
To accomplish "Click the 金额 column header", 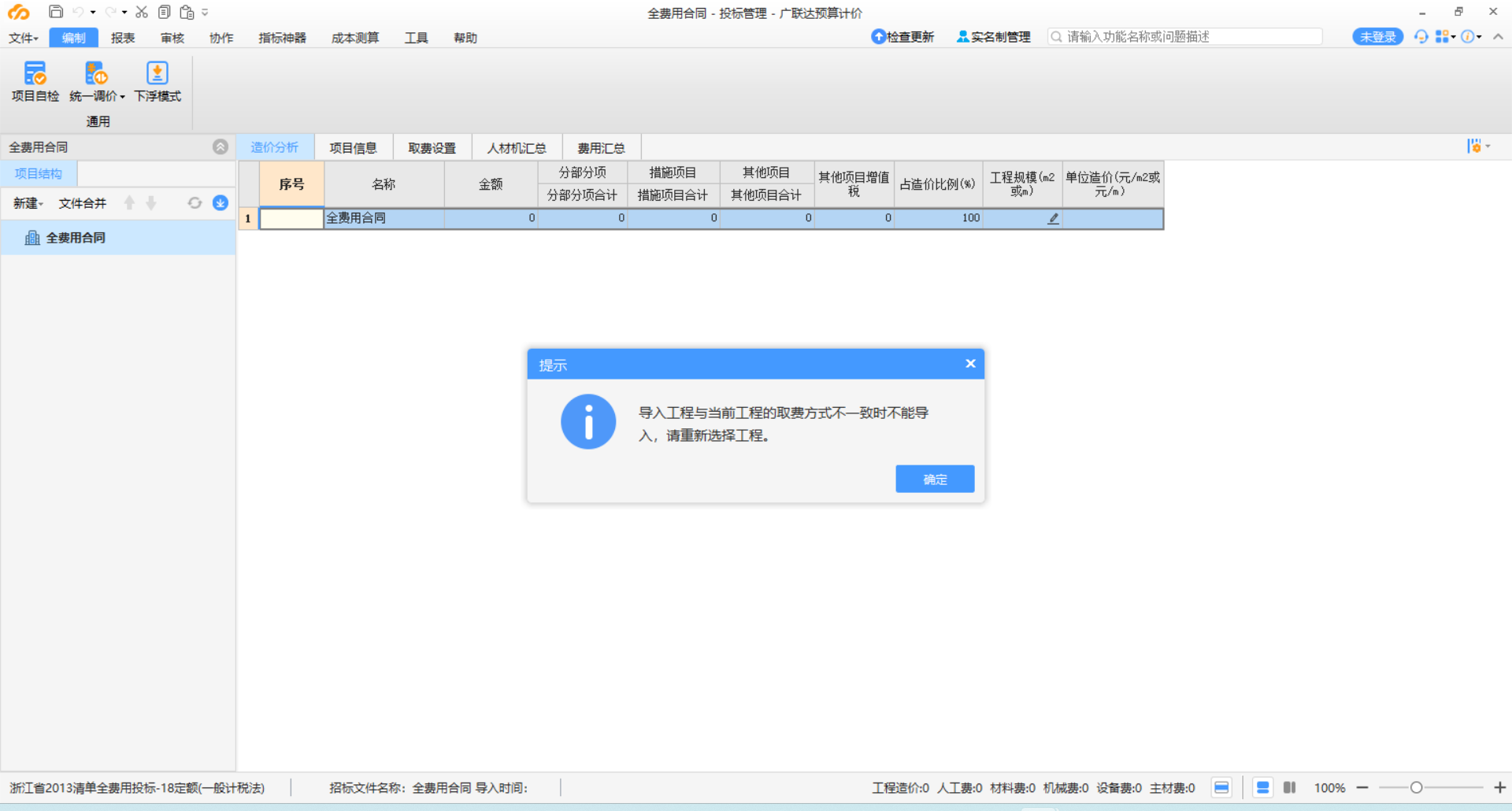I will 491,184.
